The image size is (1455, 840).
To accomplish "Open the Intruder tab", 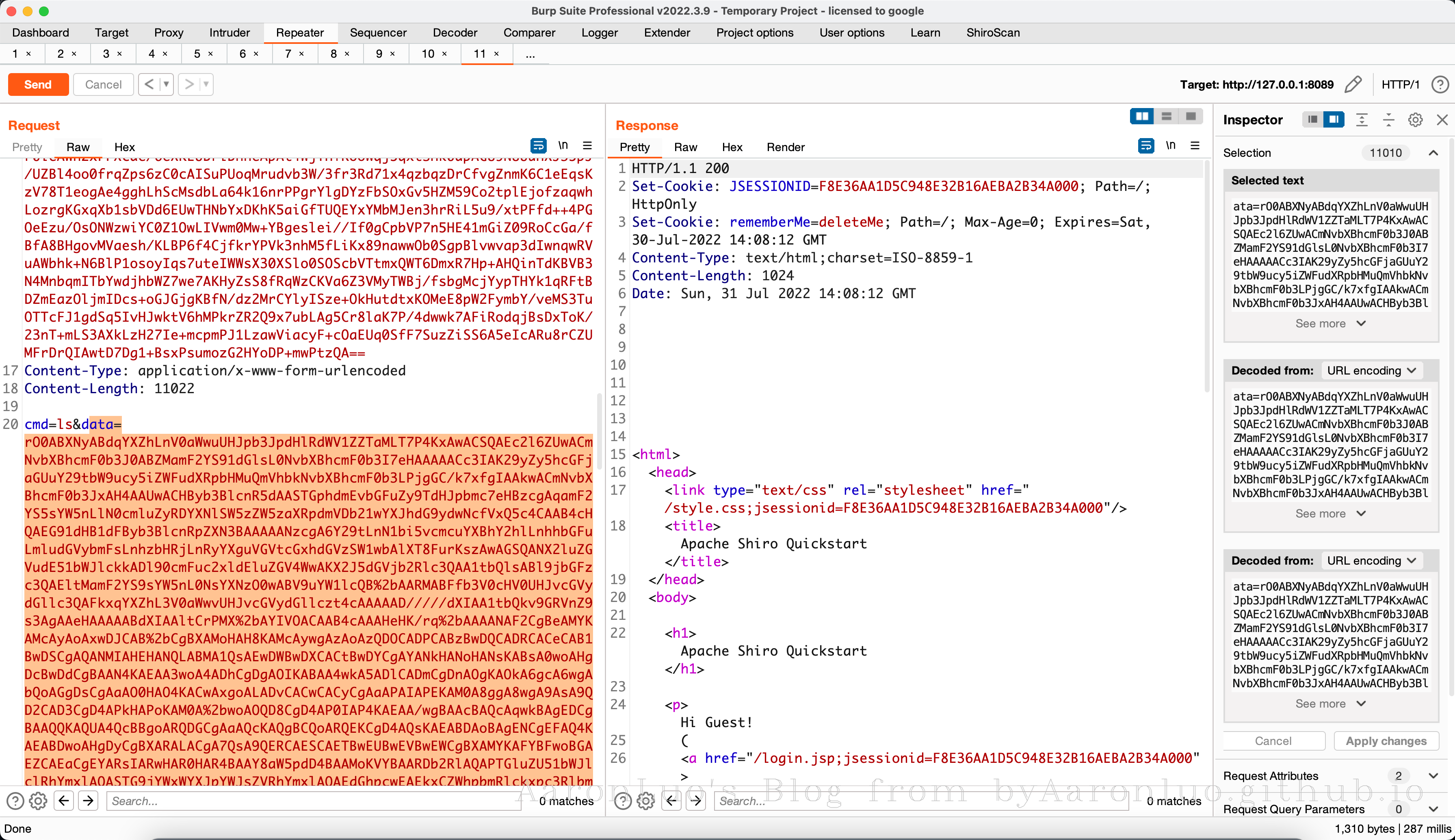I will click(230, 32).
